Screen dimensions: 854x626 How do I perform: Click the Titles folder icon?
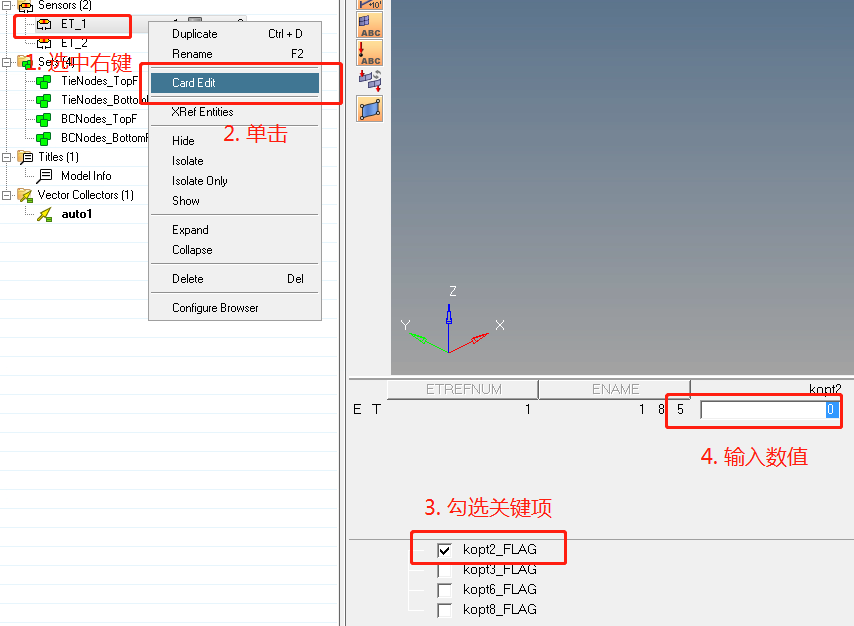point(26,157)
